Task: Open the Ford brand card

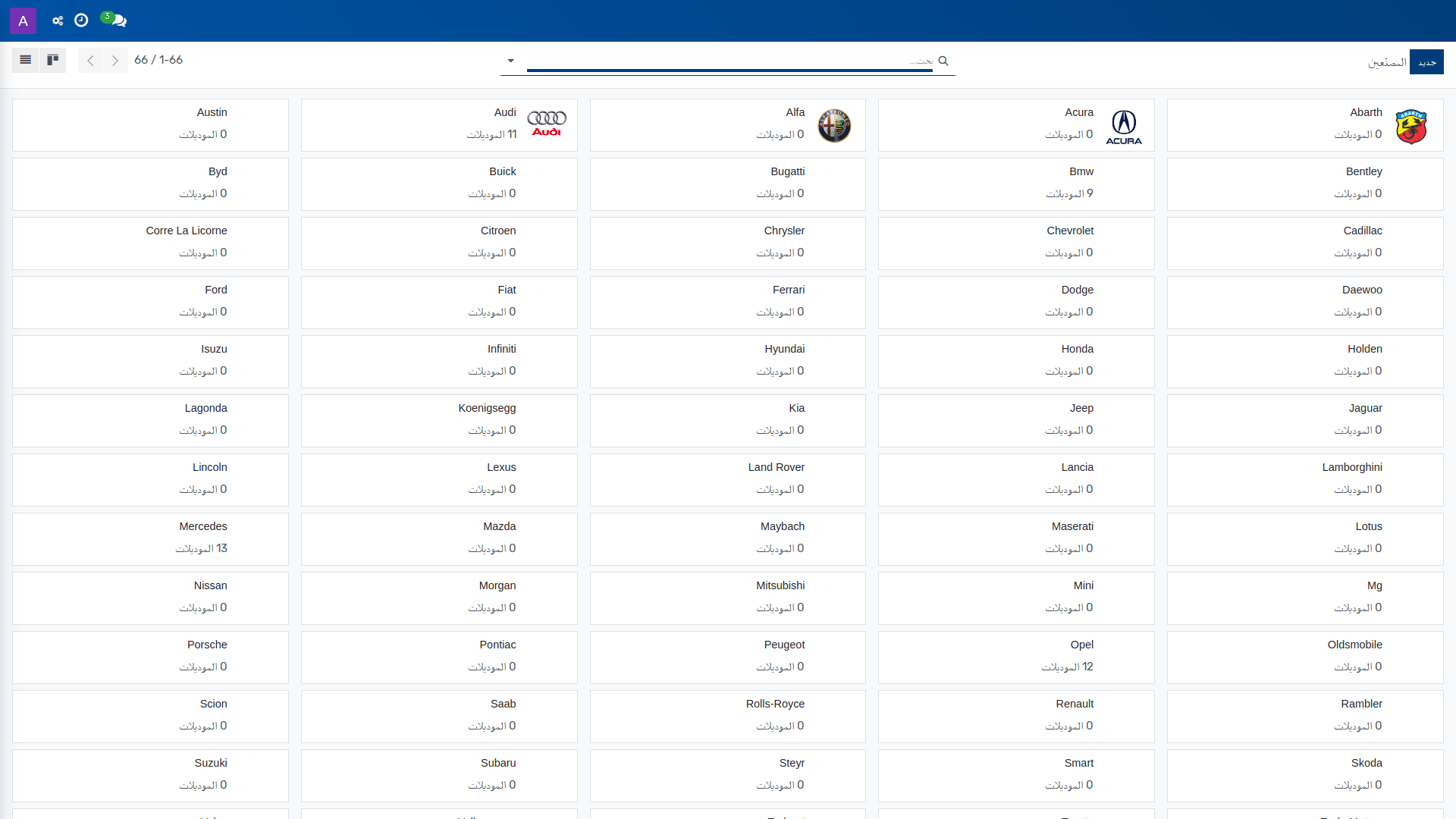Action: 150,303
